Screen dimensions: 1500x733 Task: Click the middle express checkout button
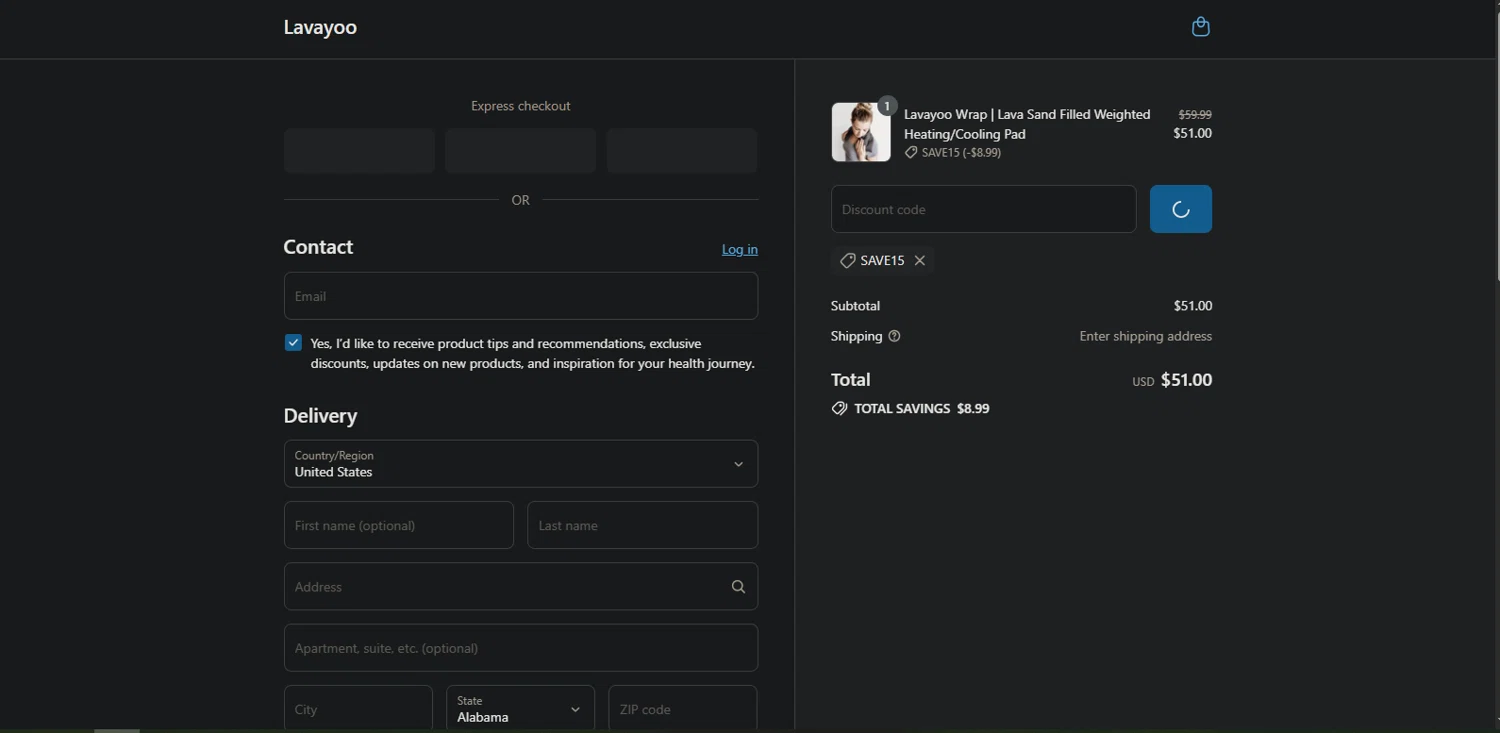(520, 151)
